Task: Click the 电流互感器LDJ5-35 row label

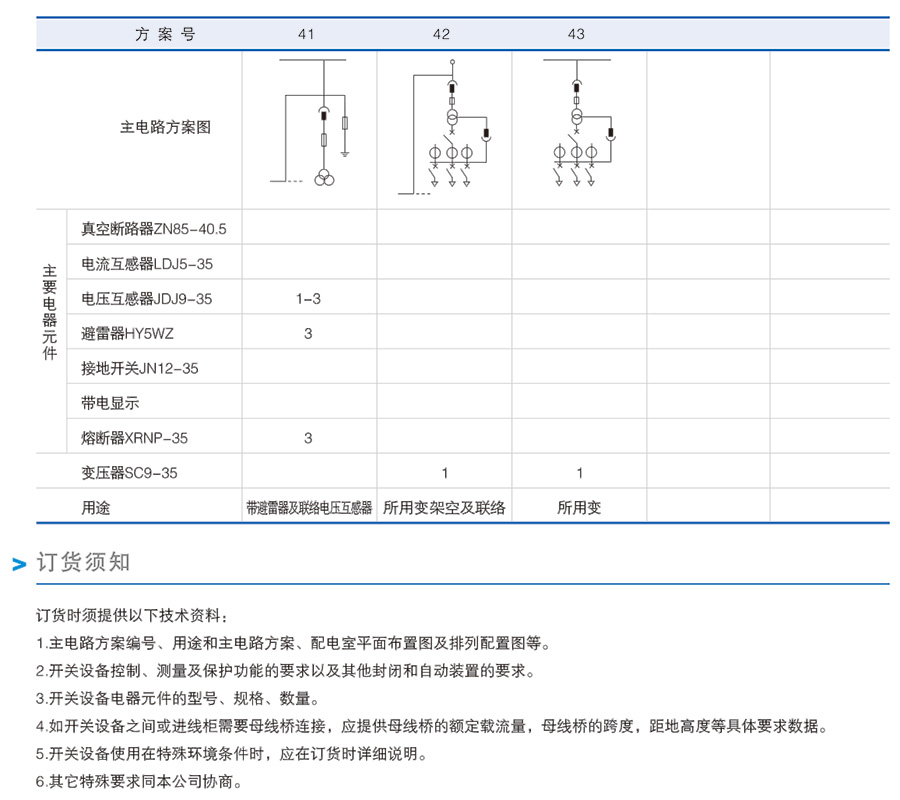Action: [147, 264]
